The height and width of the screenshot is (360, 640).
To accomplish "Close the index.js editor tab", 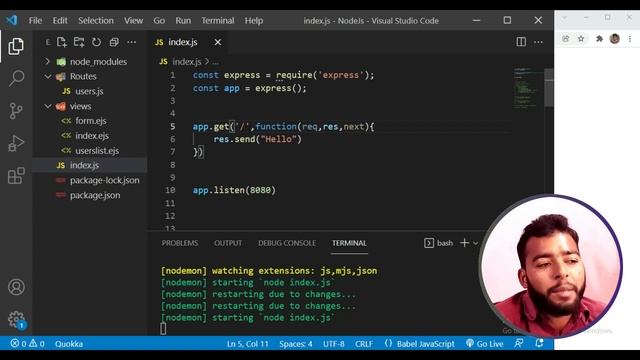I will point(218,42).
